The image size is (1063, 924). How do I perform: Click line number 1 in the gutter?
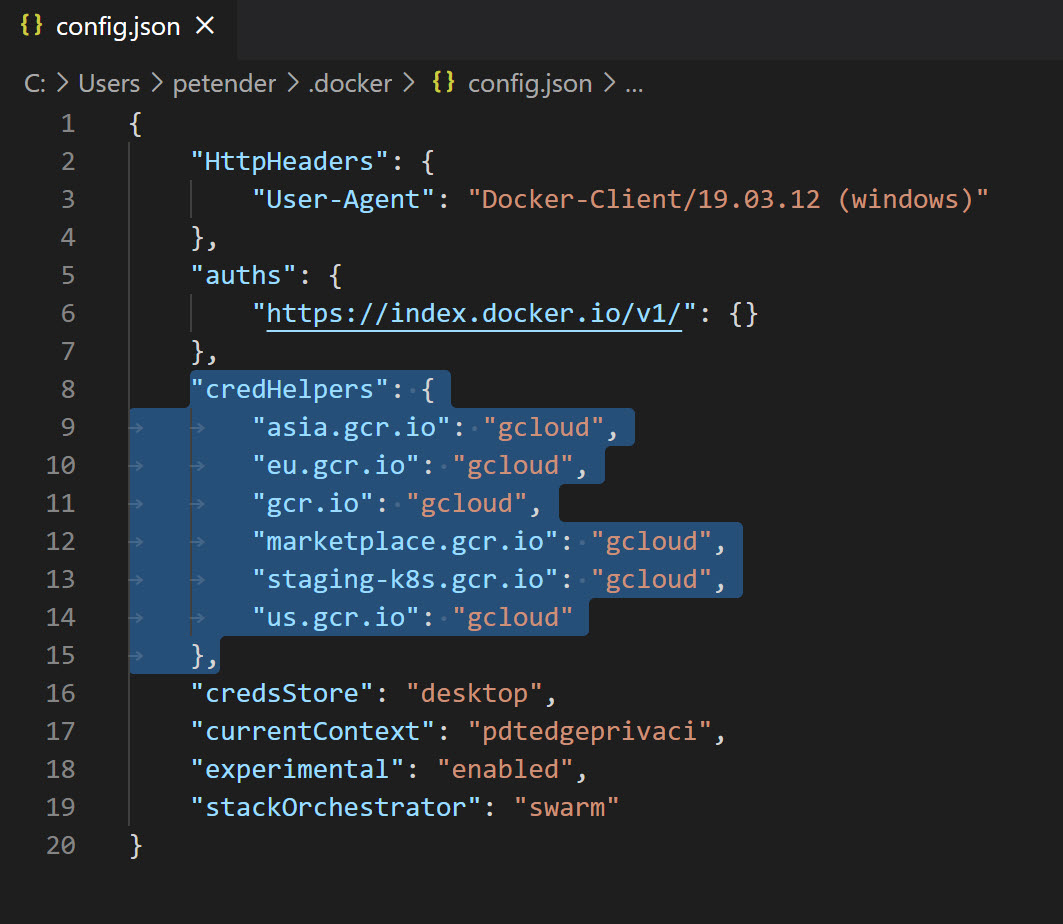(67, 123)
